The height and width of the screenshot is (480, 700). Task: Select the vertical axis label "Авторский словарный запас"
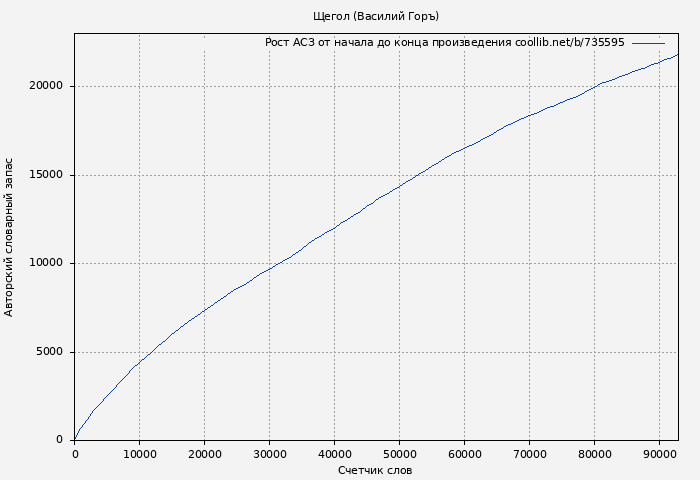(10, 237)
